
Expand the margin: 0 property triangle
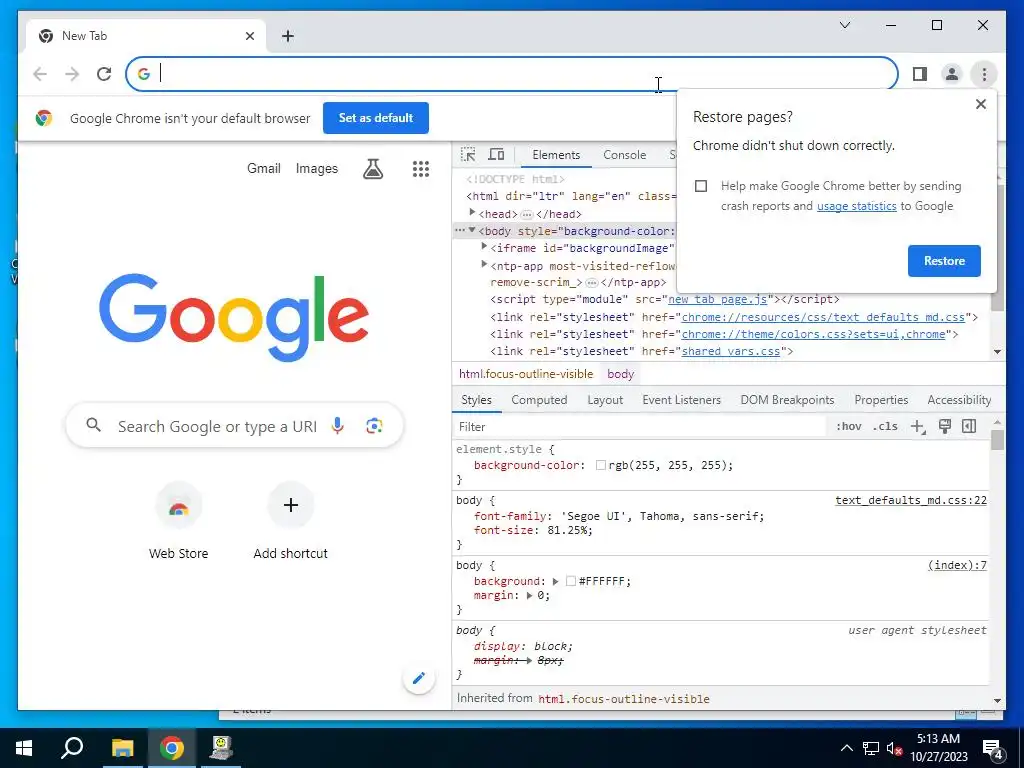[x=530, y=596]
